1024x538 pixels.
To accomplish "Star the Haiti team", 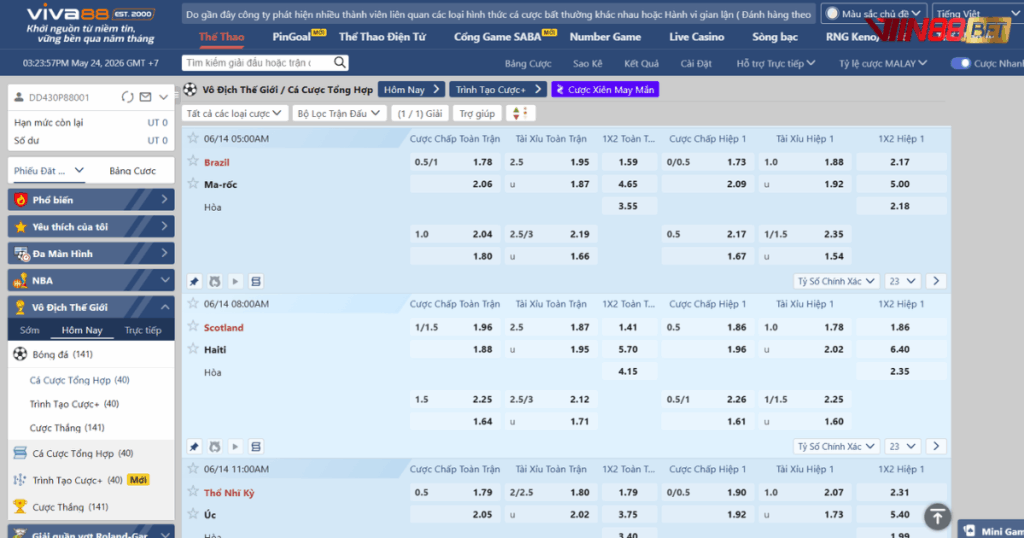I will point(193,349).
